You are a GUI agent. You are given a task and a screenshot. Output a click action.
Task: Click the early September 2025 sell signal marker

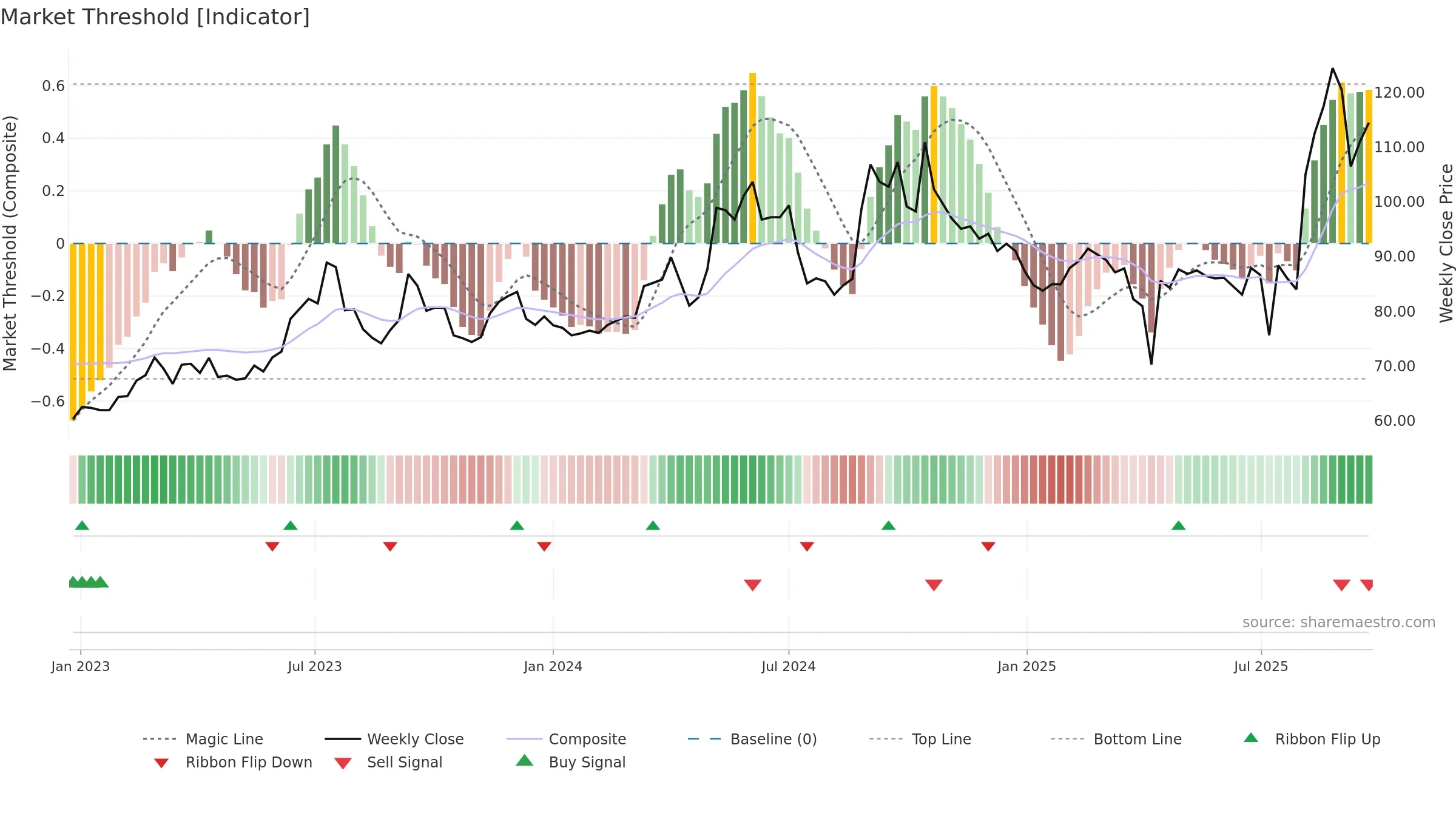[x=1341, y=585]
